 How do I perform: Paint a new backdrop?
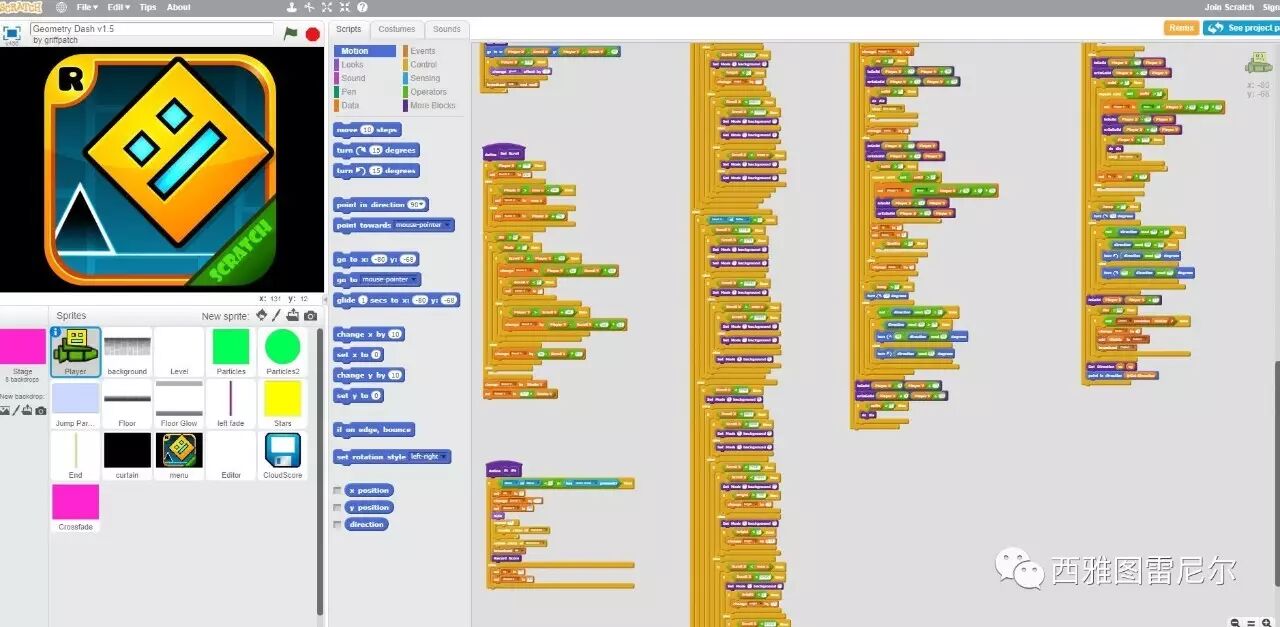(17, 410)
